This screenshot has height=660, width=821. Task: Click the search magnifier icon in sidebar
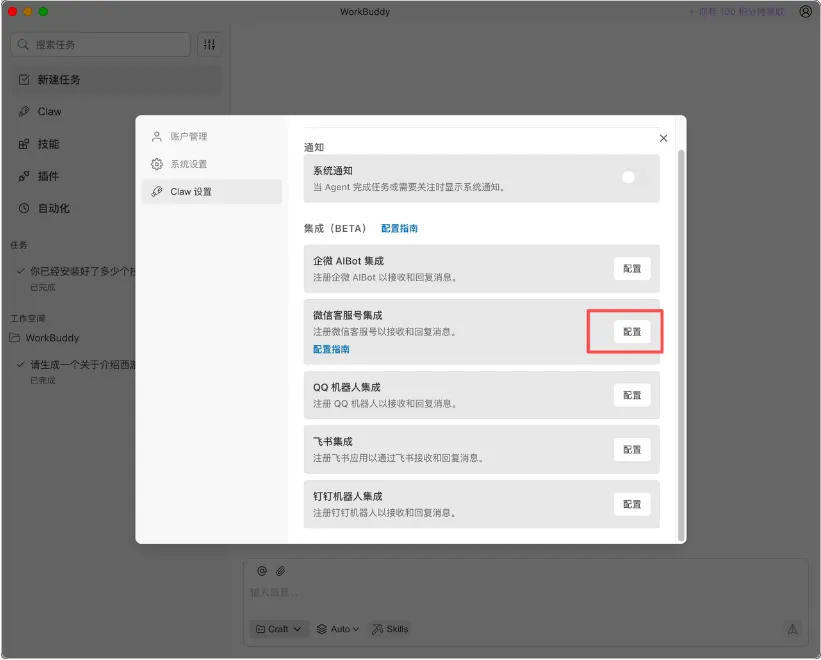(23, 44)
